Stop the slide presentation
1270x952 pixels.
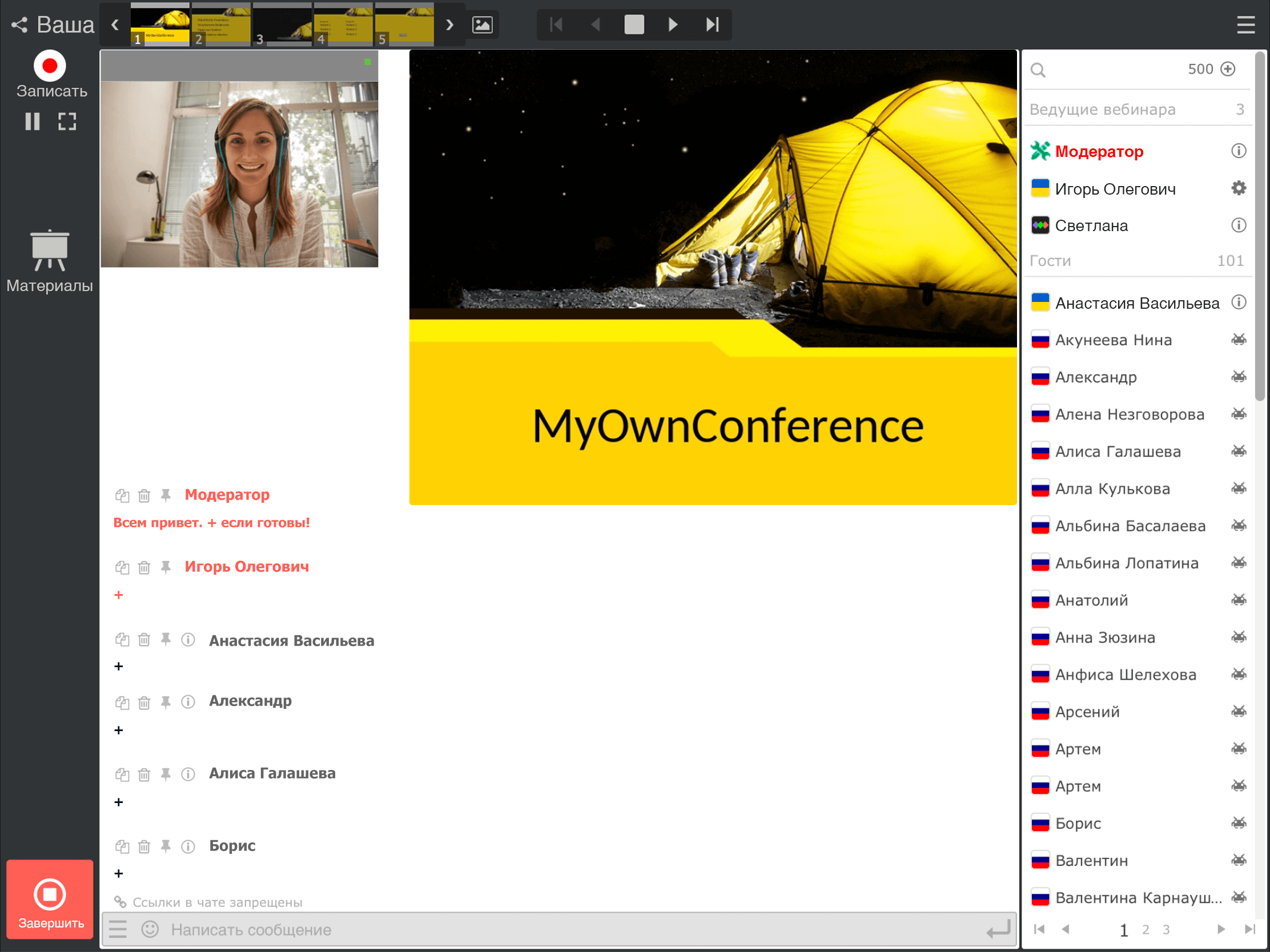click(634, 25)
